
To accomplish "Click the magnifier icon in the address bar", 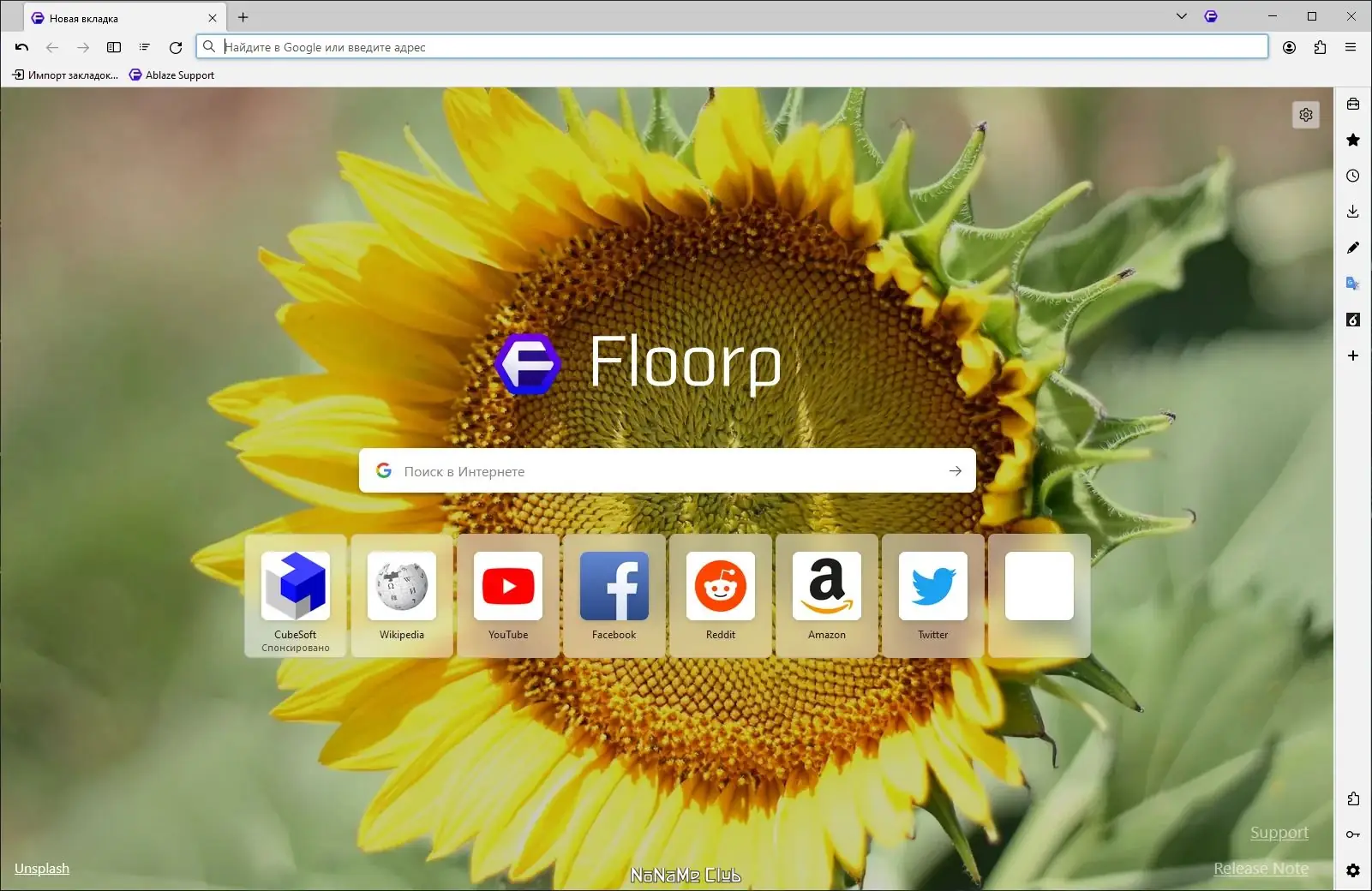I will [209, 47].
